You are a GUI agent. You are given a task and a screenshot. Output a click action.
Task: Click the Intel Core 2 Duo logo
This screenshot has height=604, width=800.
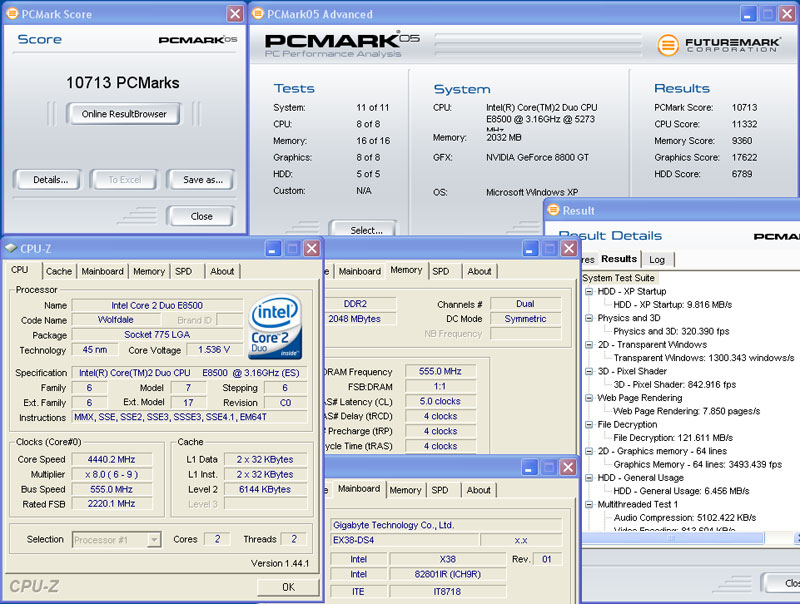click(x=276, y=326)
